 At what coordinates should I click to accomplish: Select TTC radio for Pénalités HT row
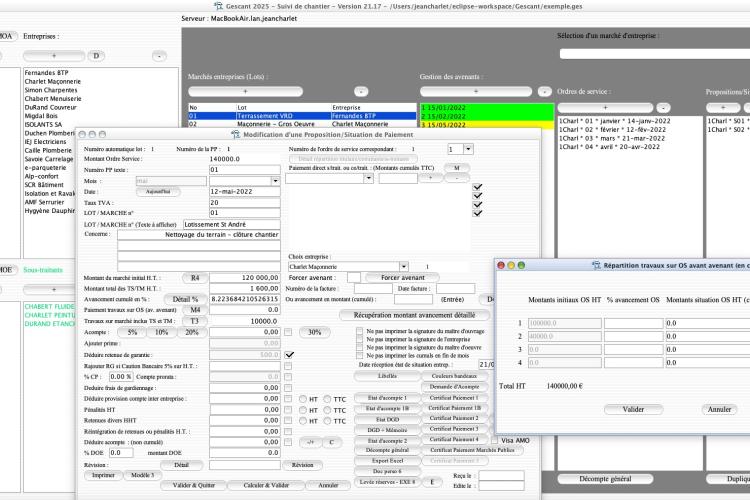tap(327, 410)
